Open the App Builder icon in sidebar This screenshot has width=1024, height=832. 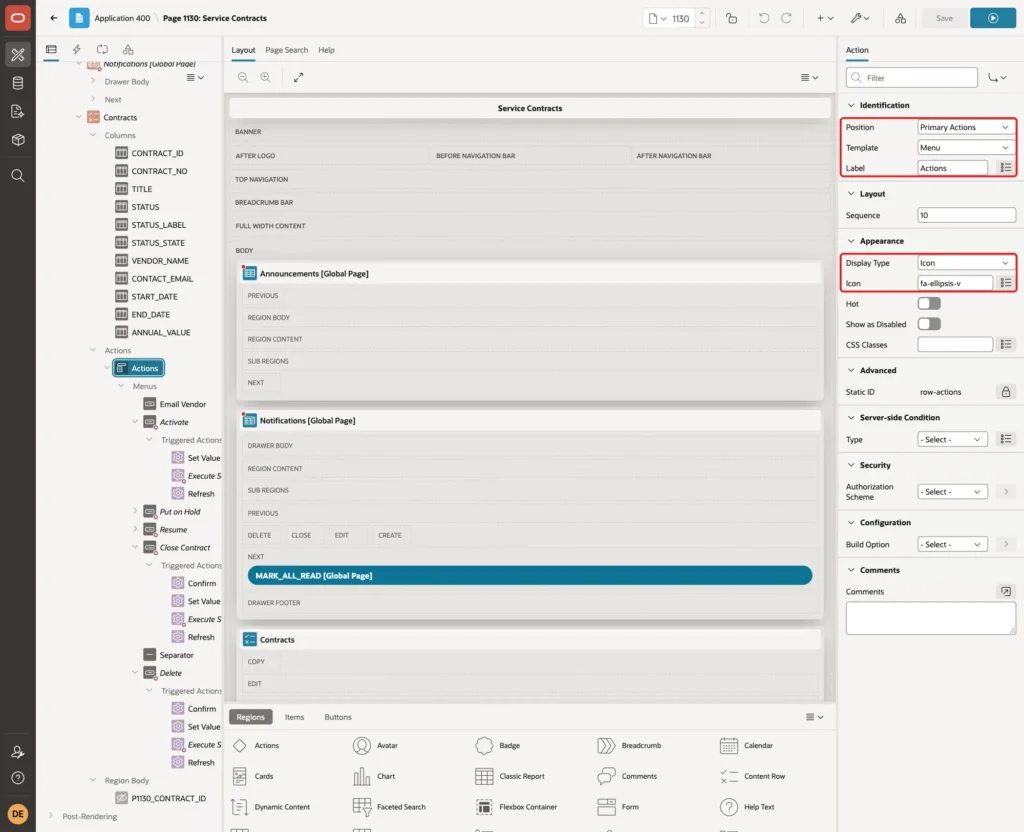[18, 55]
